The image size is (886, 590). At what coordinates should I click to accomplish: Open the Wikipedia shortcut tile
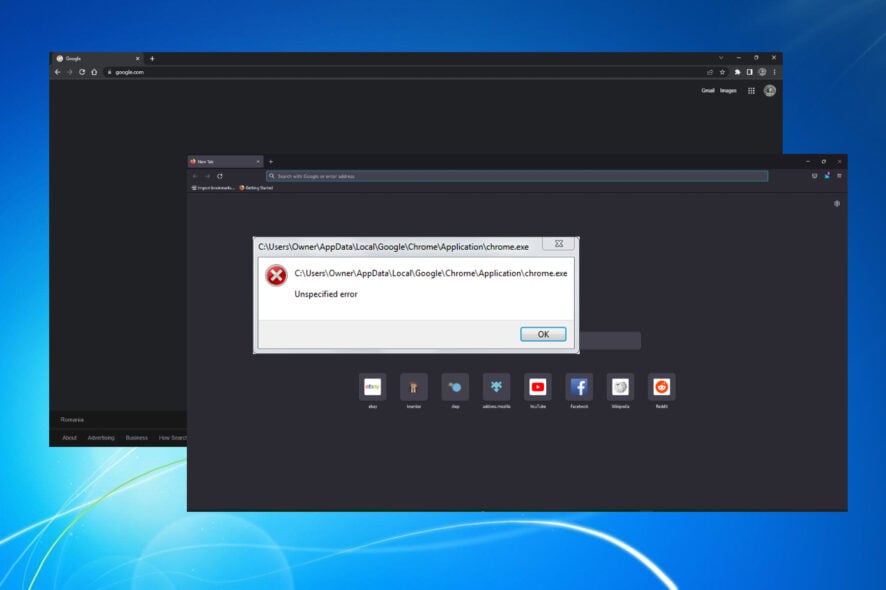pos(620,387)
